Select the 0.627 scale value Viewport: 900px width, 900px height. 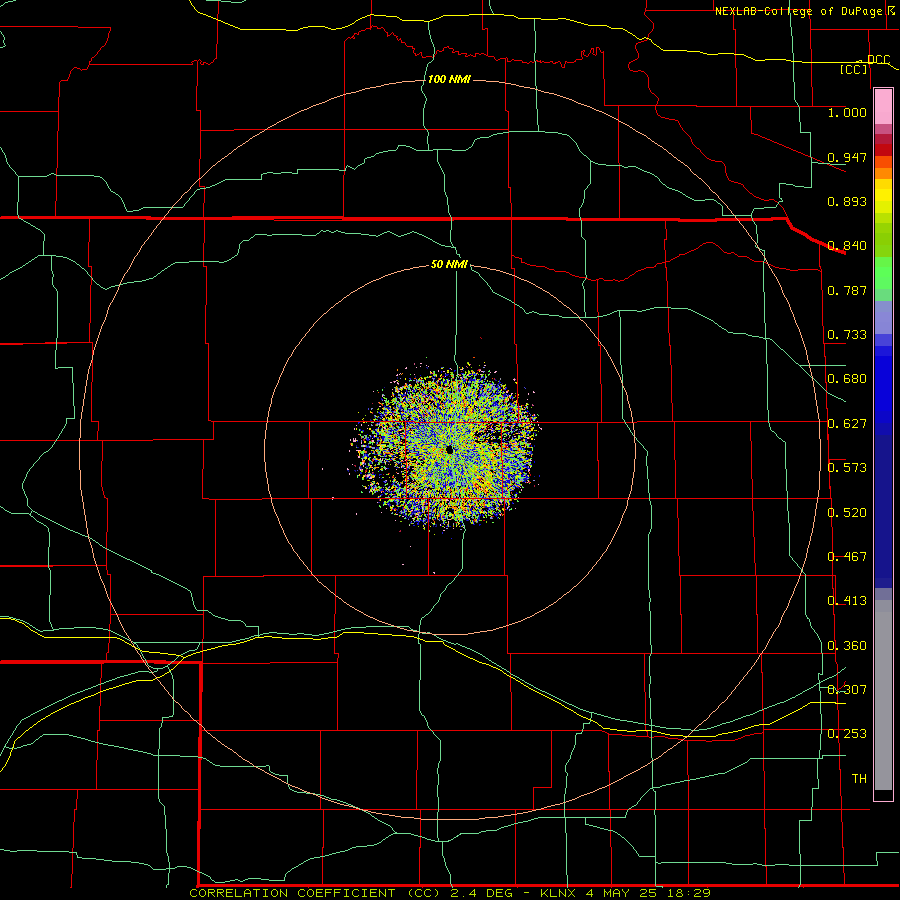[x=847, y=424]
